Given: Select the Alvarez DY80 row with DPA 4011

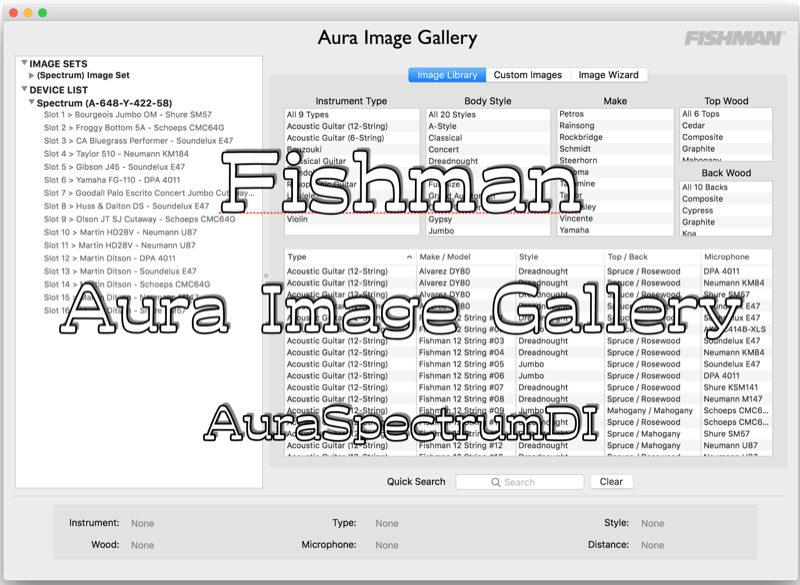Looking at the screenshot, I should pos(528,271).
